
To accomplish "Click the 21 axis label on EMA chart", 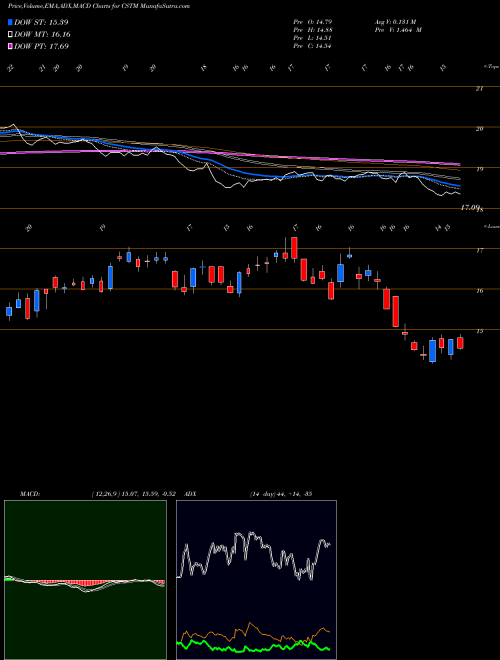I will [479, 88].
